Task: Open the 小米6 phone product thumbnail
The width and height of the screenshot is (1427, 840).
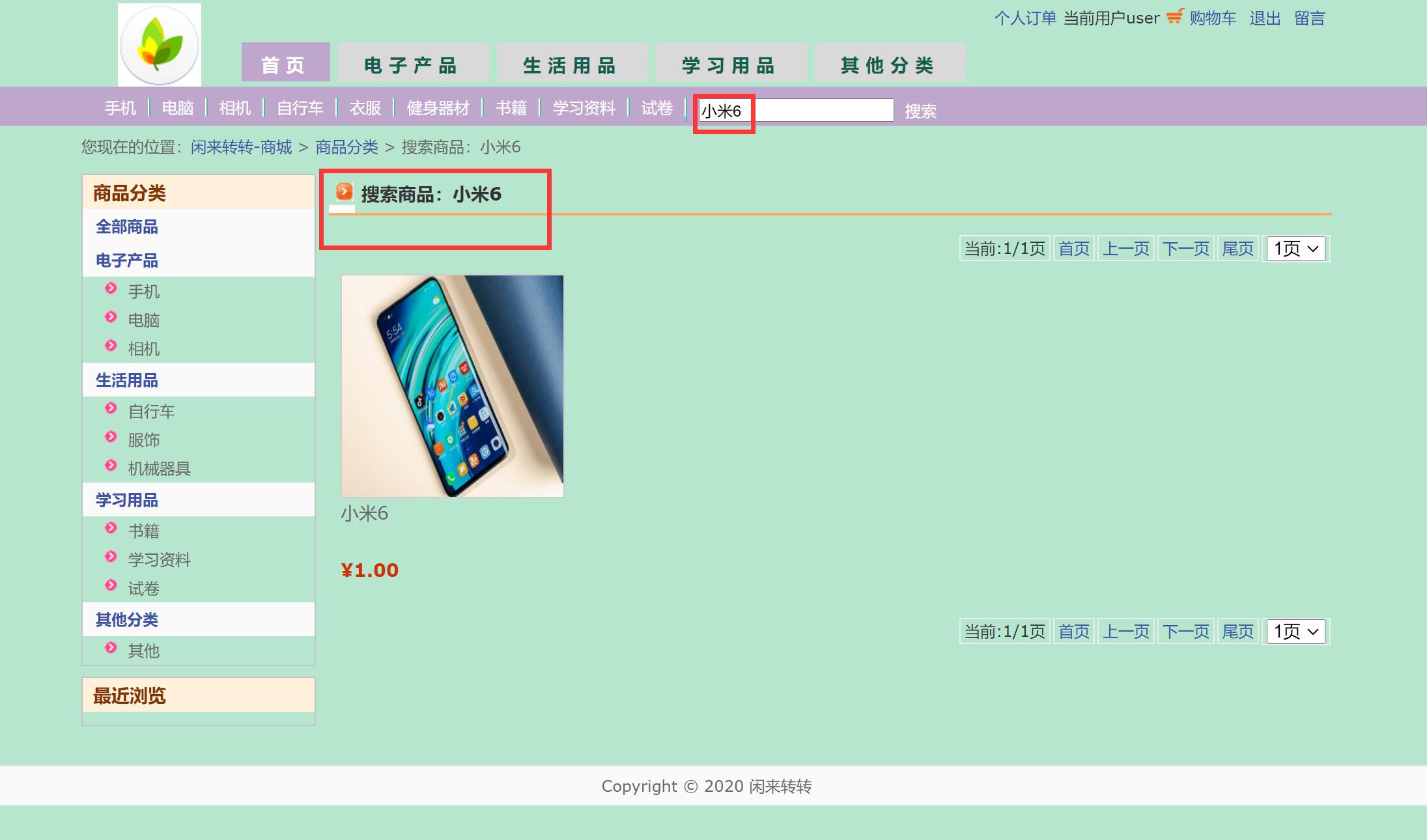Action: tap(452, 386)
